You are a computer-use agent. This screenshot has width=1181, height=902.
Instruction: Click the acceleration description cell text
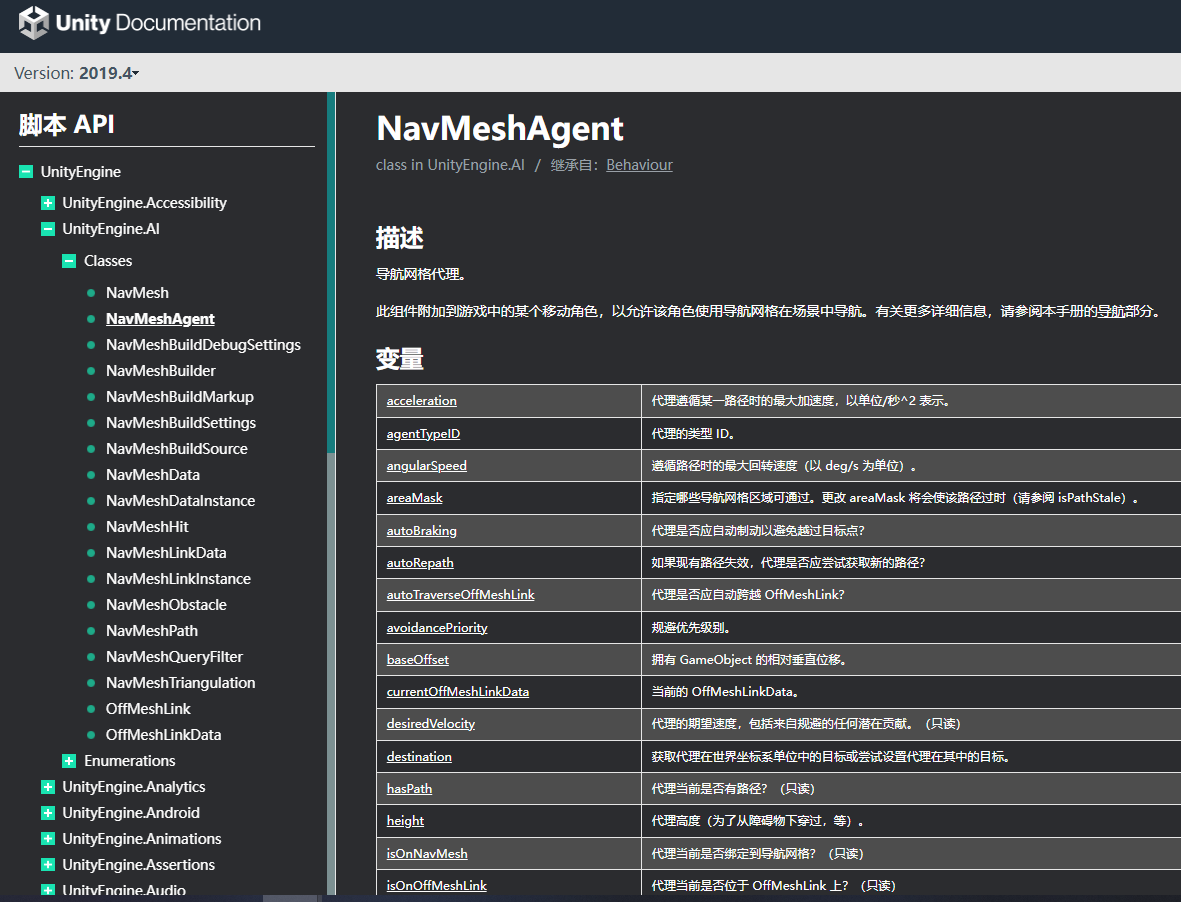pyautogui.click(x=800, y=401)
